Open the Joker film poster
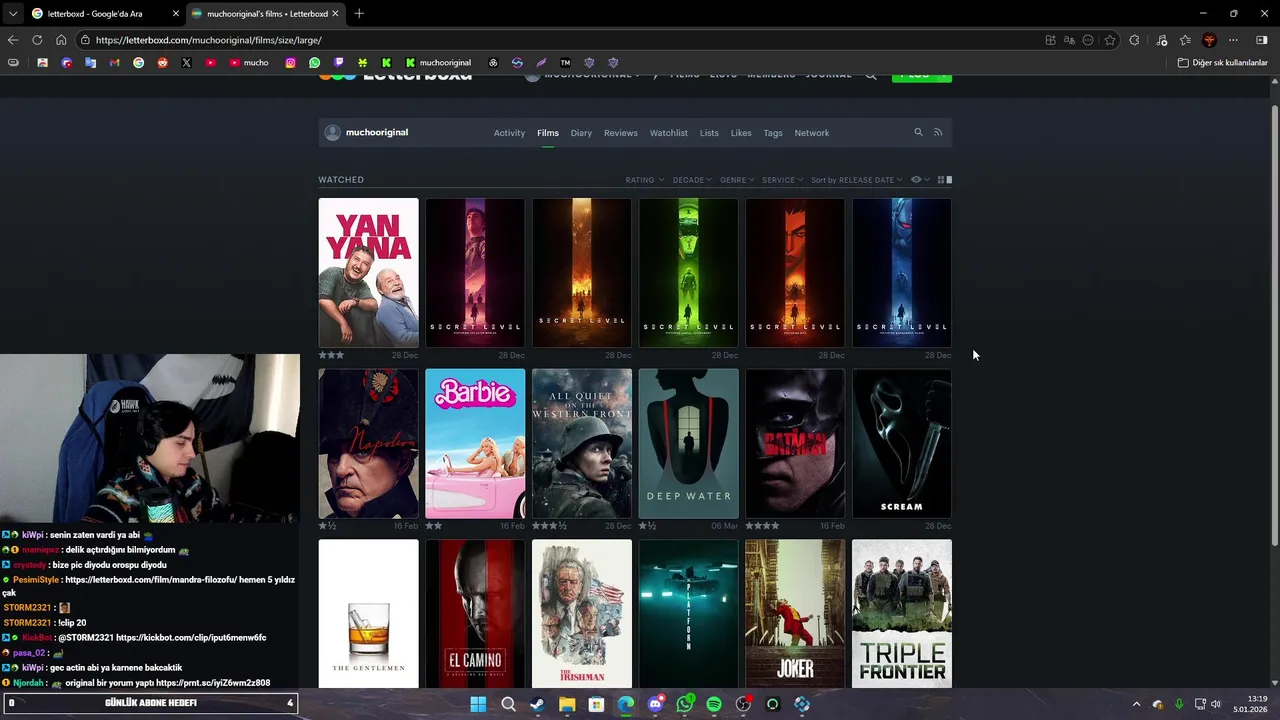Screen dimensions: 1280x720 click(795, 614)
